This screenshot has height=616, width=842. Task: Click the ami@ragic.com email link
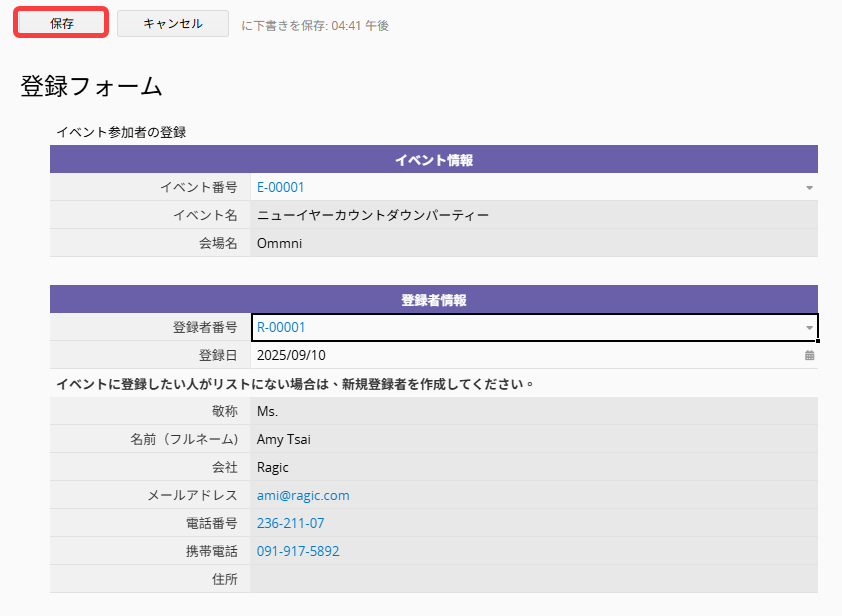click(x=303, y=495)
